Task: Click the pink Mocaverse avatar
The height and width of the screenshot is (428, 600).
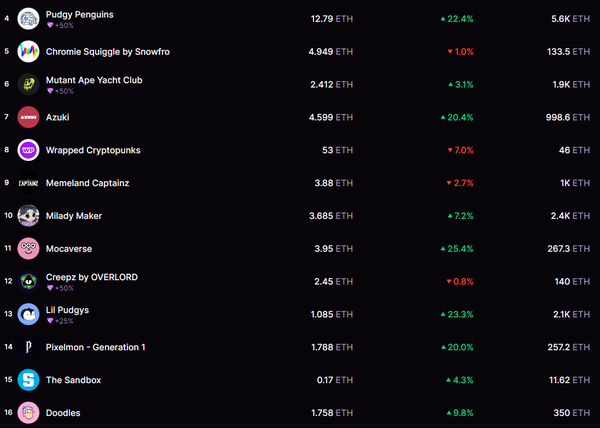Action: [x=29, y=248]
